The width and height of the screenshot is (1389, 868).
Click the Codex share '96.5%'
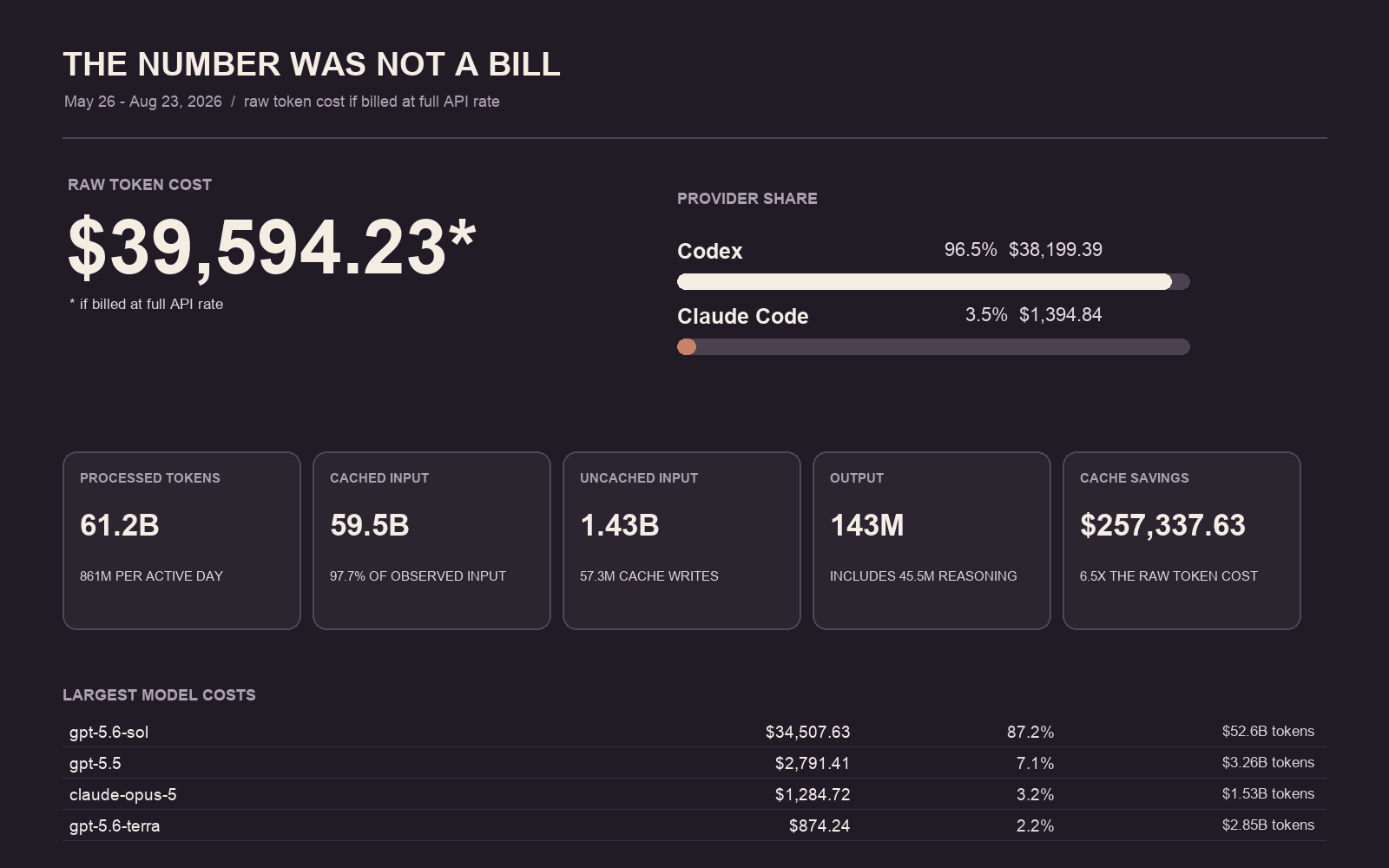[971, 250]
